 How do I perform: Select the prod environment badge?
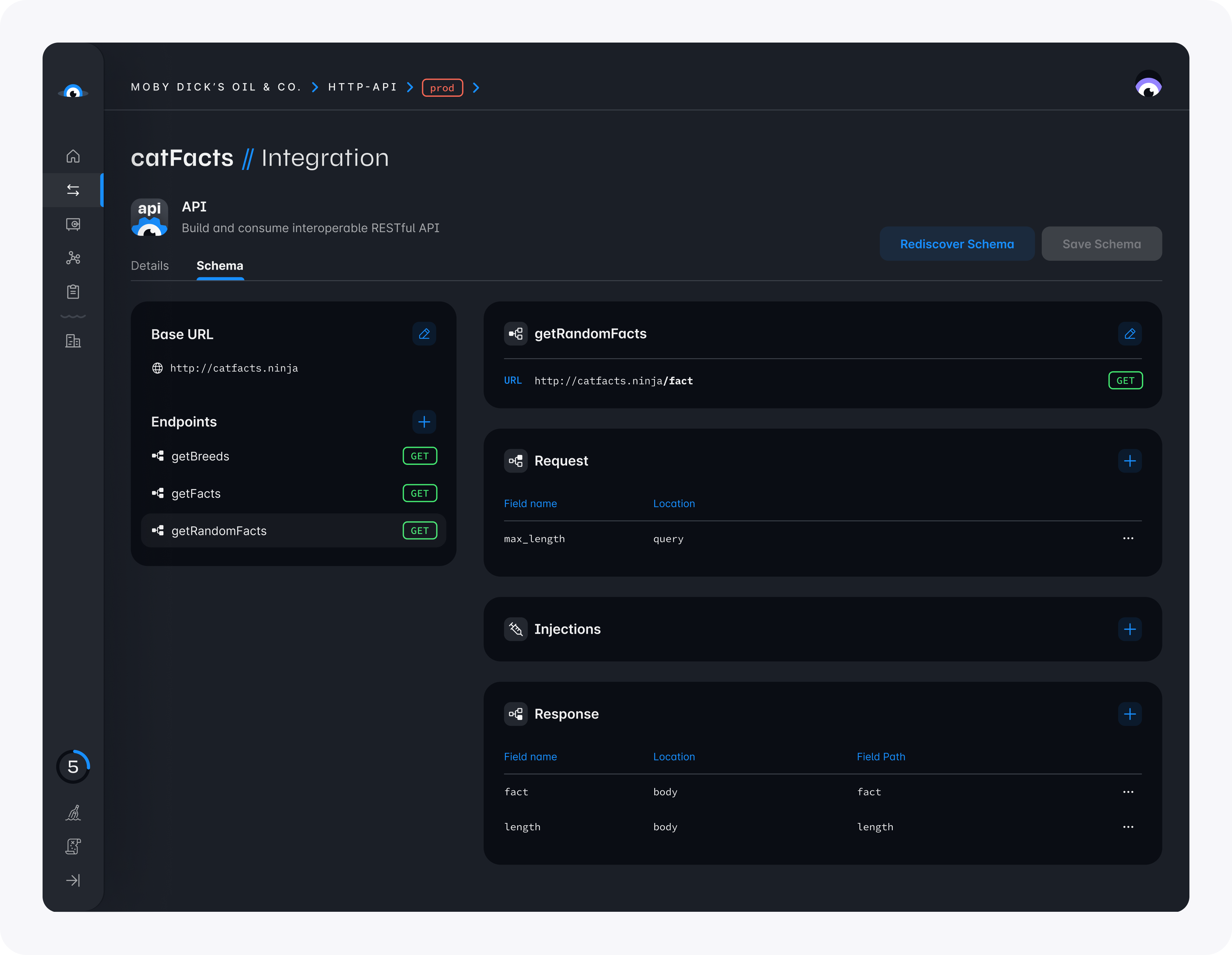pos(442,87)
